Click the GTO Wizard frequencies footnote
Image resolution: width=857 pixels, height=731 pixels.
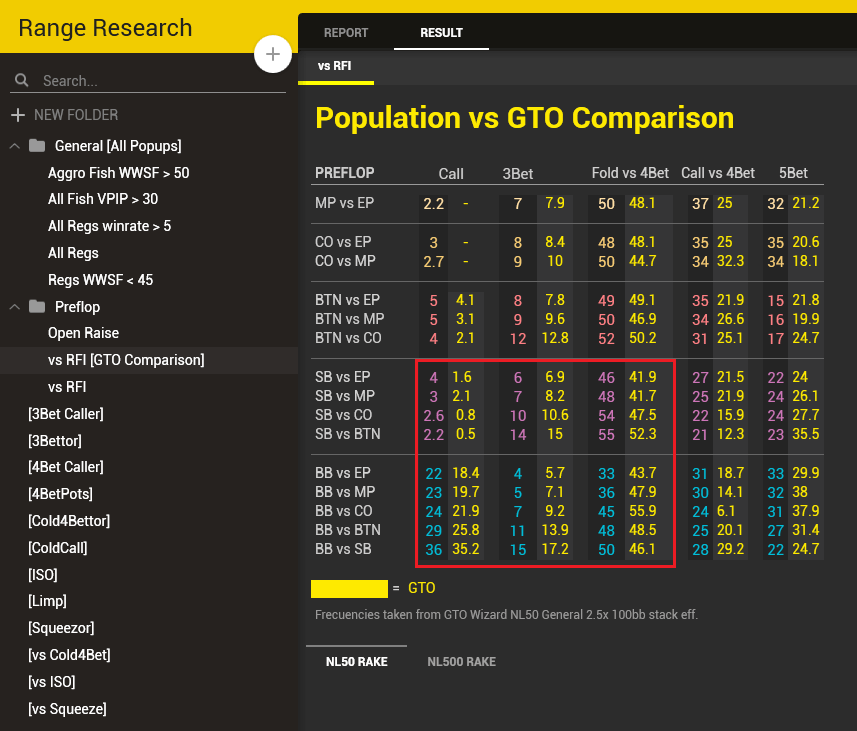(506, 615)
